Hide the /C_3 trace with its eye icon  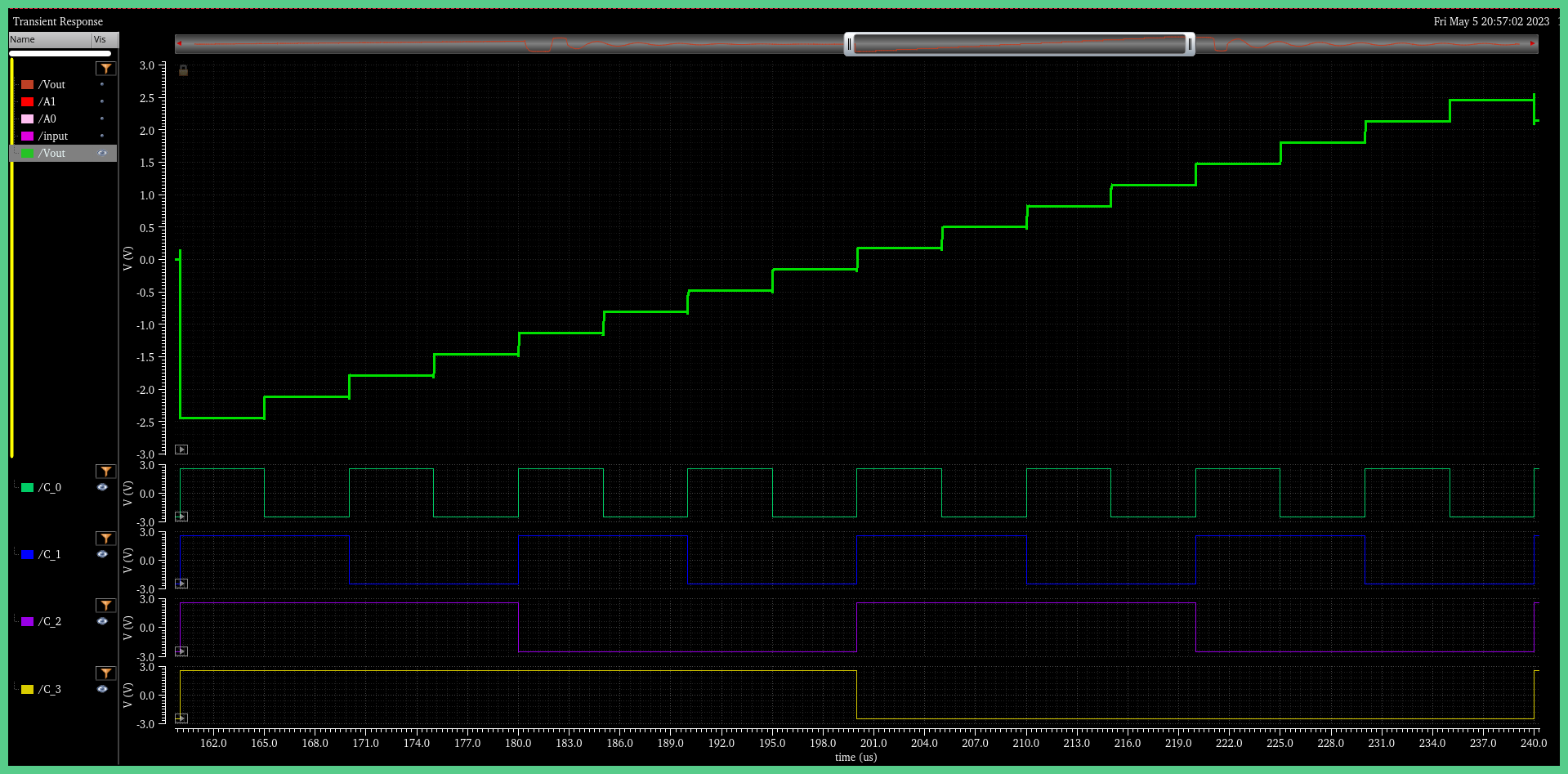pyautogui.click(x=102, y=689)
